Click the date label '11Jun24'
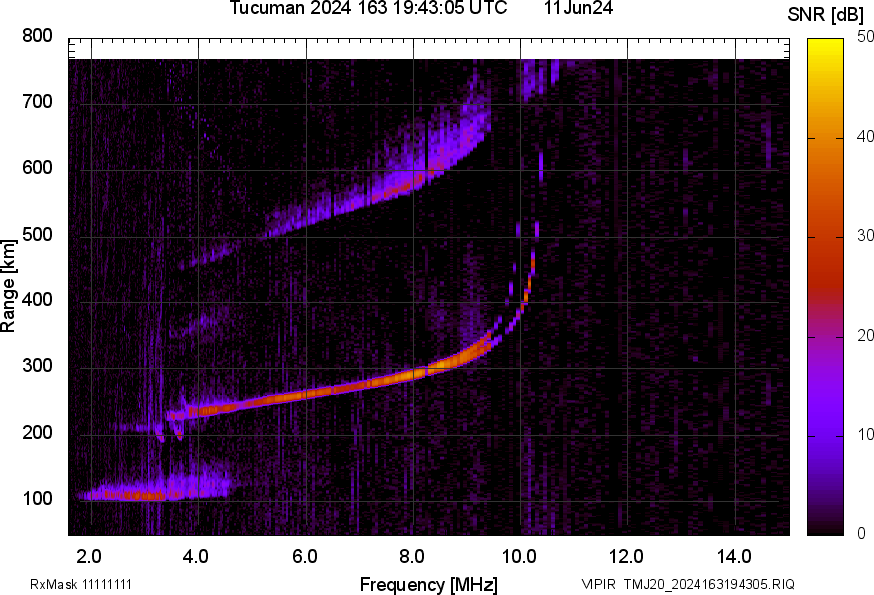Screen dimensions: 874x595 [579, 8]
